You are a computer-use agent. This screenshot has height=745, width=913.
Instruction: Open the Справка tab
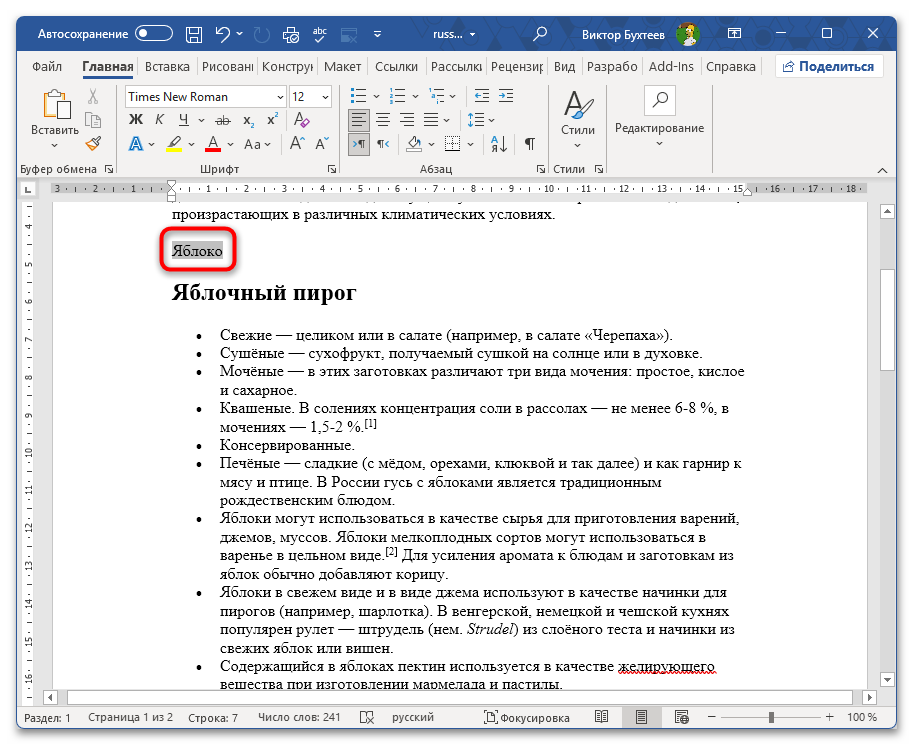pyautogui.click(x=731, y=67)
